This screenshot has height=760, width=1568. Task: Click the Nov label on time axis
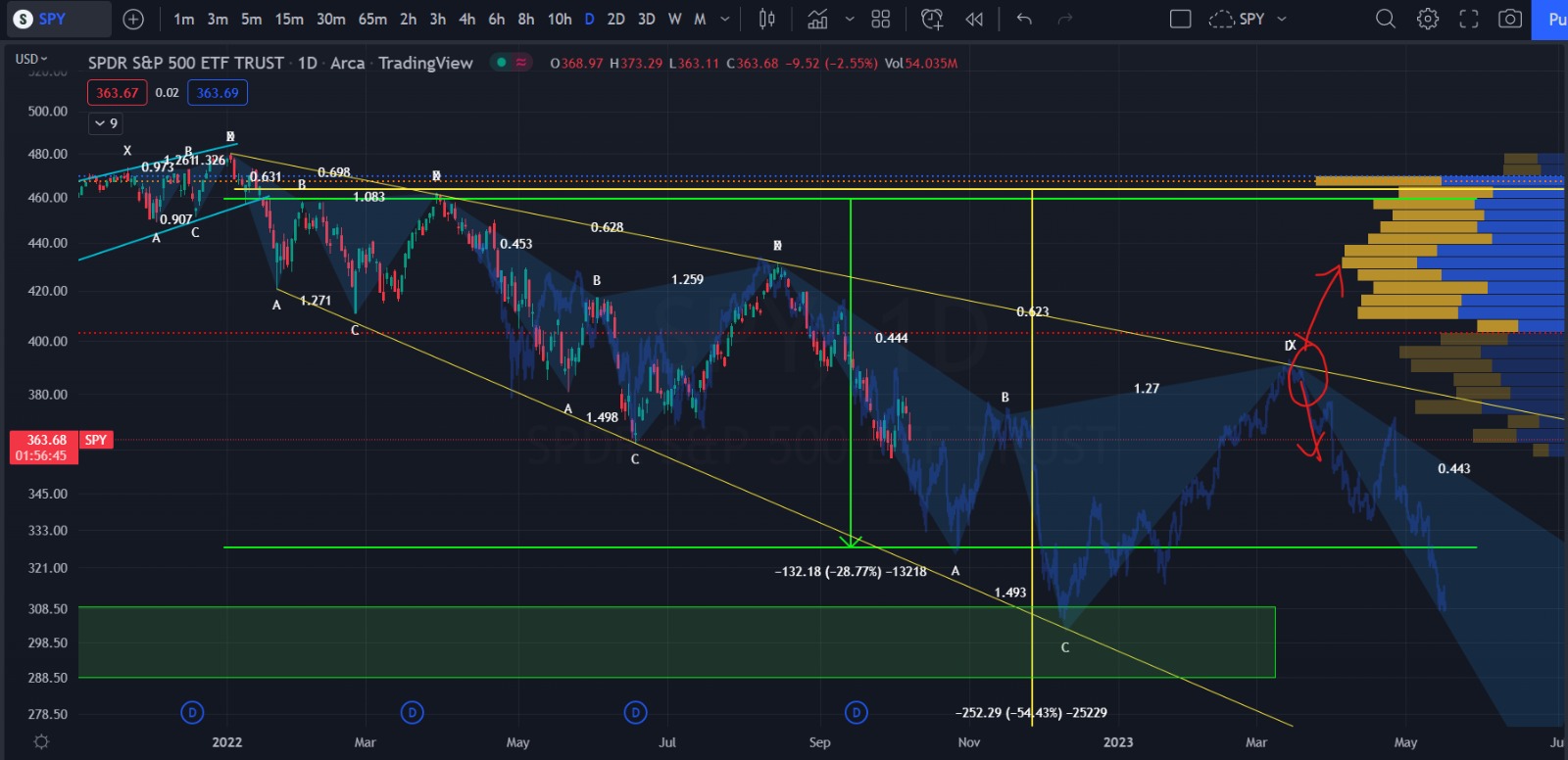click(968, 742)
